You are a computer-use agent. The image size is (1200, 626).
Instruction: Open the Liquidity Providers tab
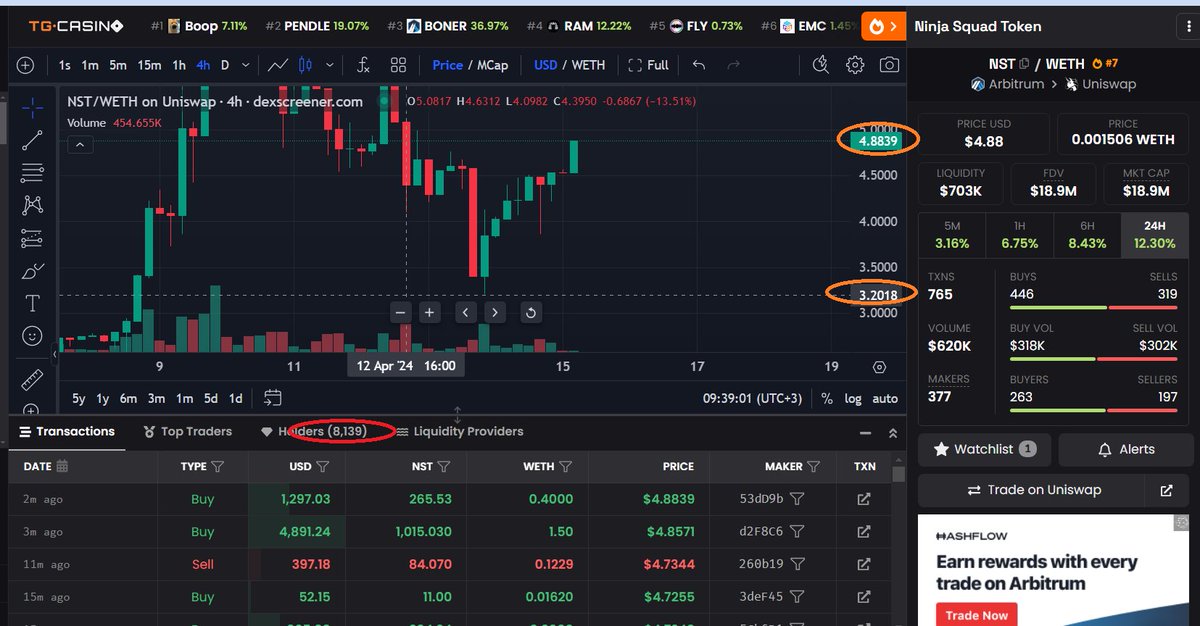point(459,431)
